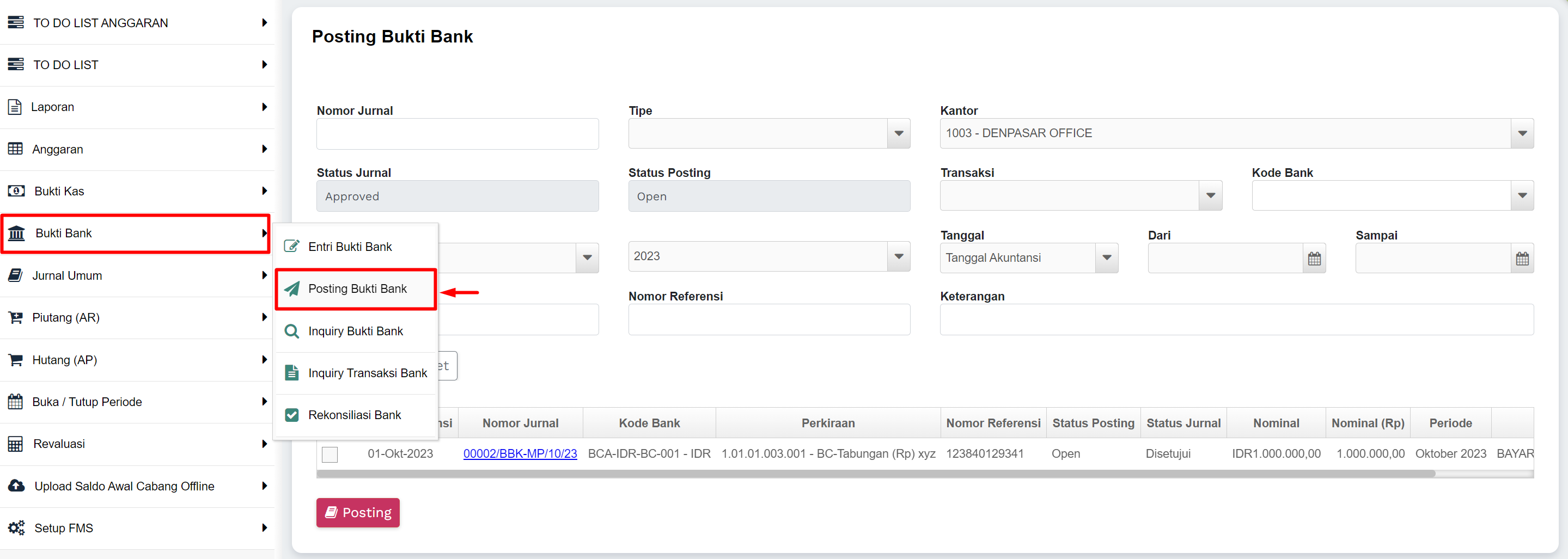Screen dimensions: 1568x559
Task: Open the Kode Bank dropdown
Action: pyautogui.click(x=1522, y=196)
